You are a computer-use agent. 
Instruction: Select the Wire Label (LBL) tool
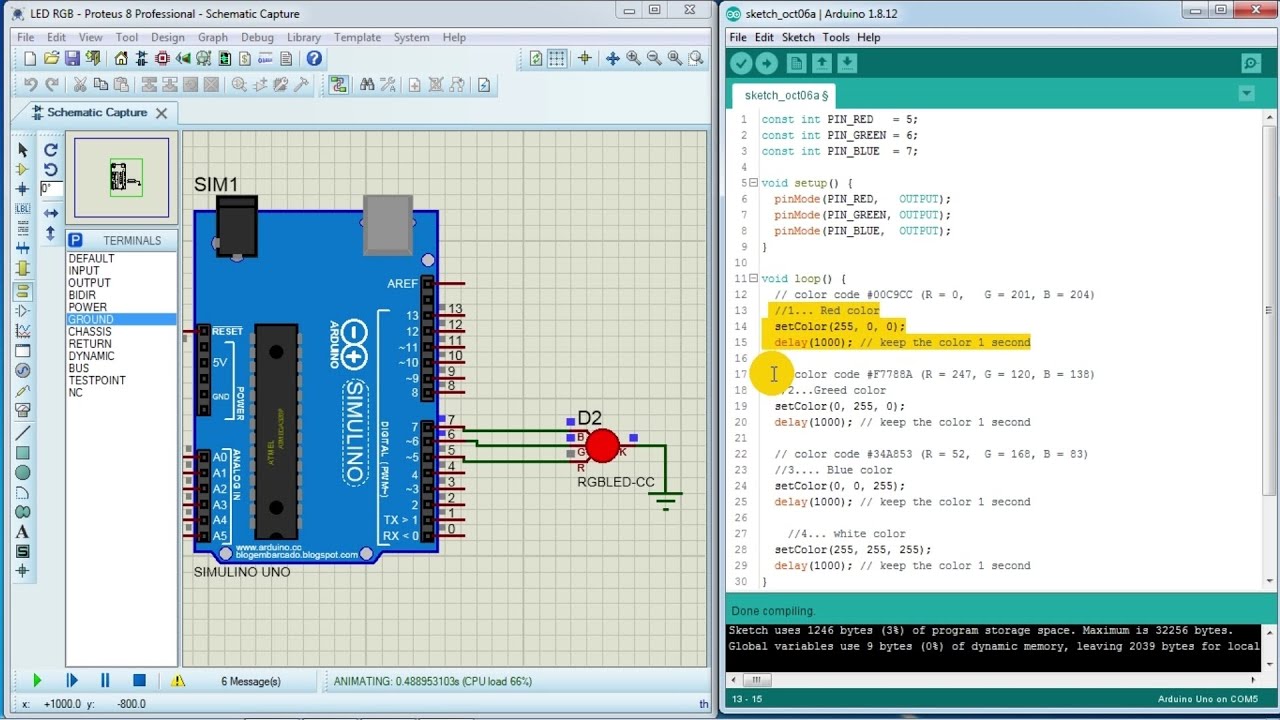point(23,209)
